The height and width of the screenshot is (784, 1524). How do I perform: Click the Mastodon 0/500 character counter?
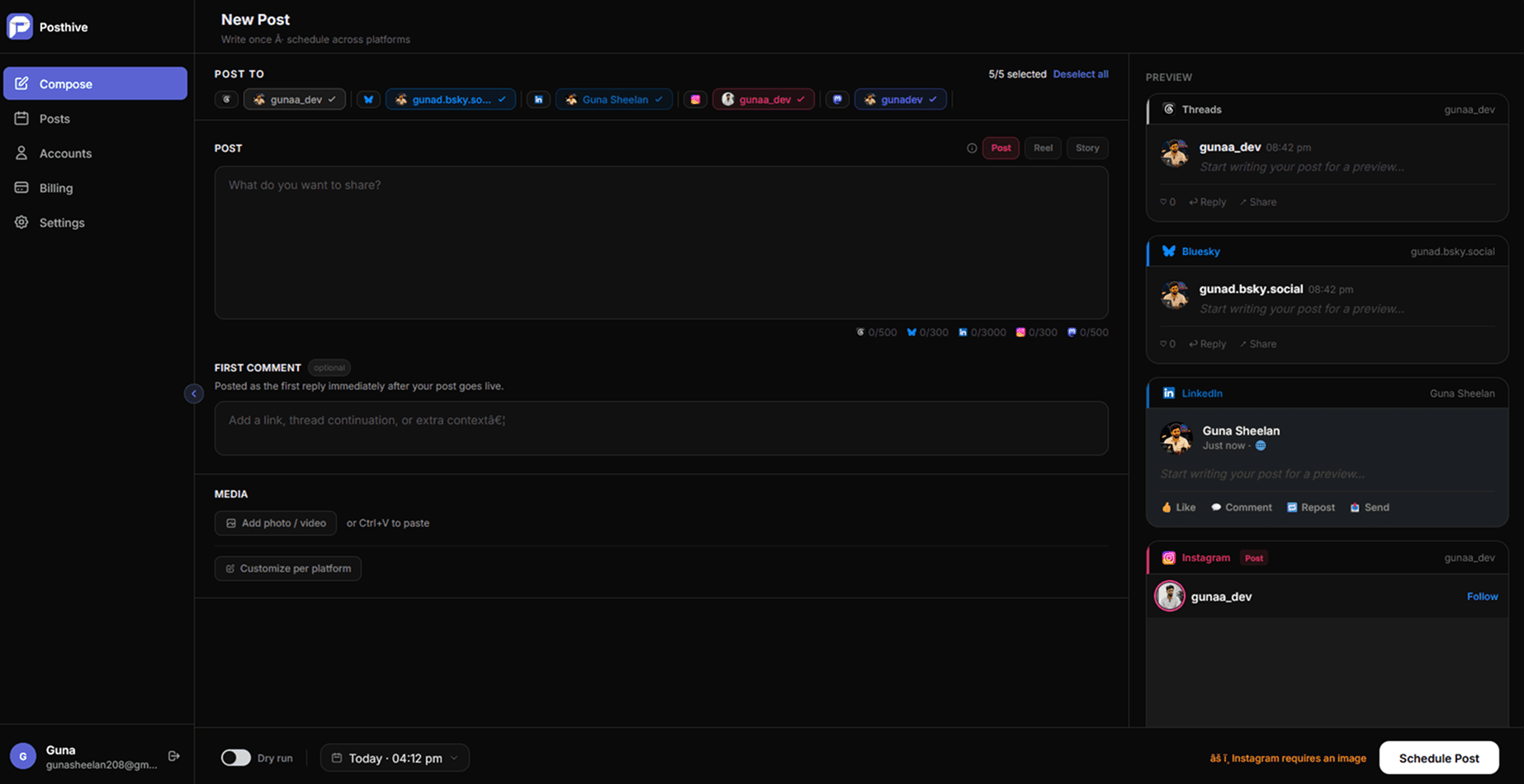click(1088, 333)
